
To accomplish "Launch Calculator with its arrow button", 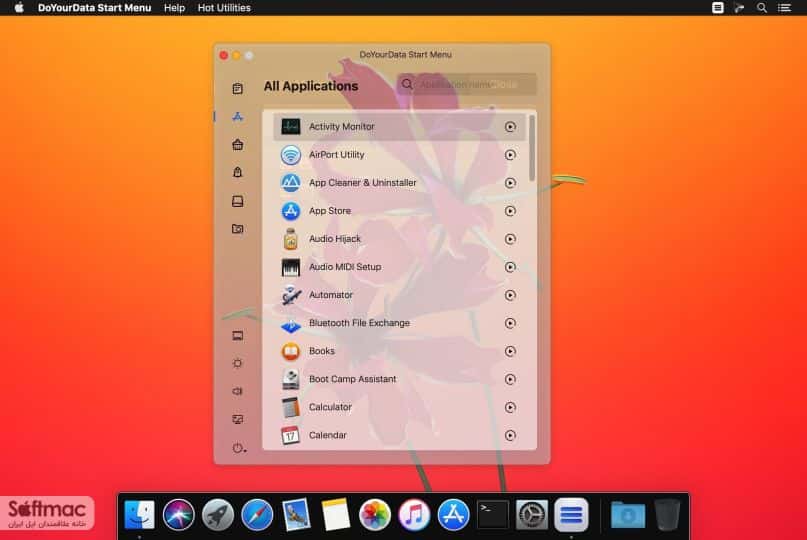I will pyautogui.click(x=510, y=407).
